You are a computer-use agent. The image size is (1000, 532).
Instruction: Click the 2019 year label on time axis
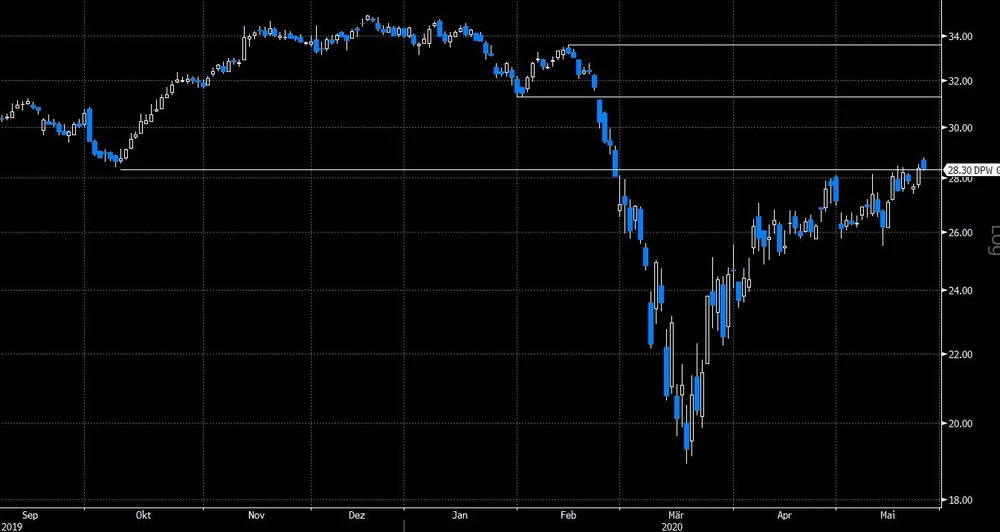pyautogui.click(x=13, y=525)
